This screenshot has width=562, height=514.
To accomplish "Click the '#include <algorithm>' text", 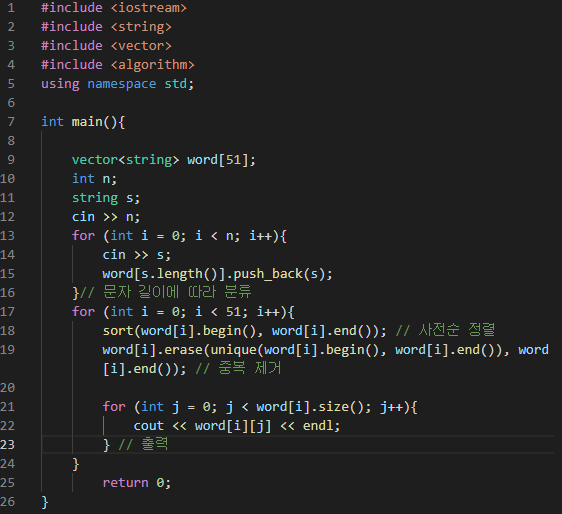I will click(x=118, y=65).
